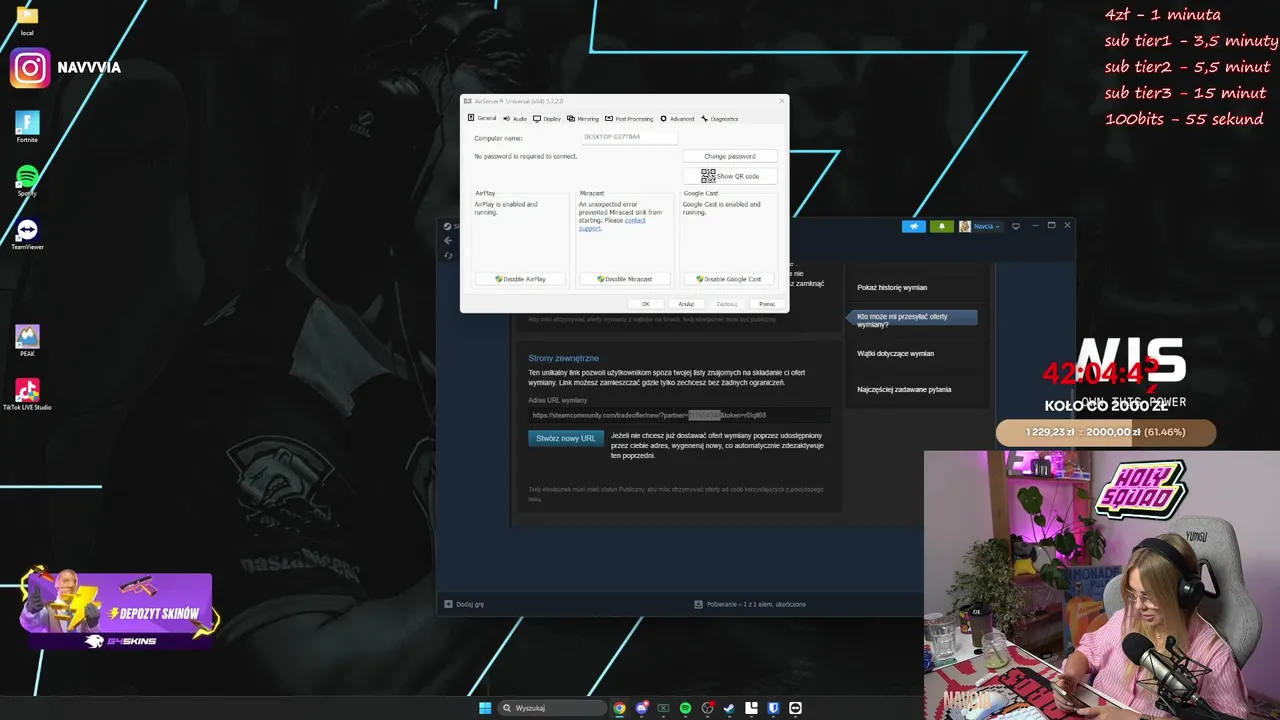Open Bitwarden from the taskbar
Image resolution: width=1280 pixels, height=720 pixels.
coord(773,708)
